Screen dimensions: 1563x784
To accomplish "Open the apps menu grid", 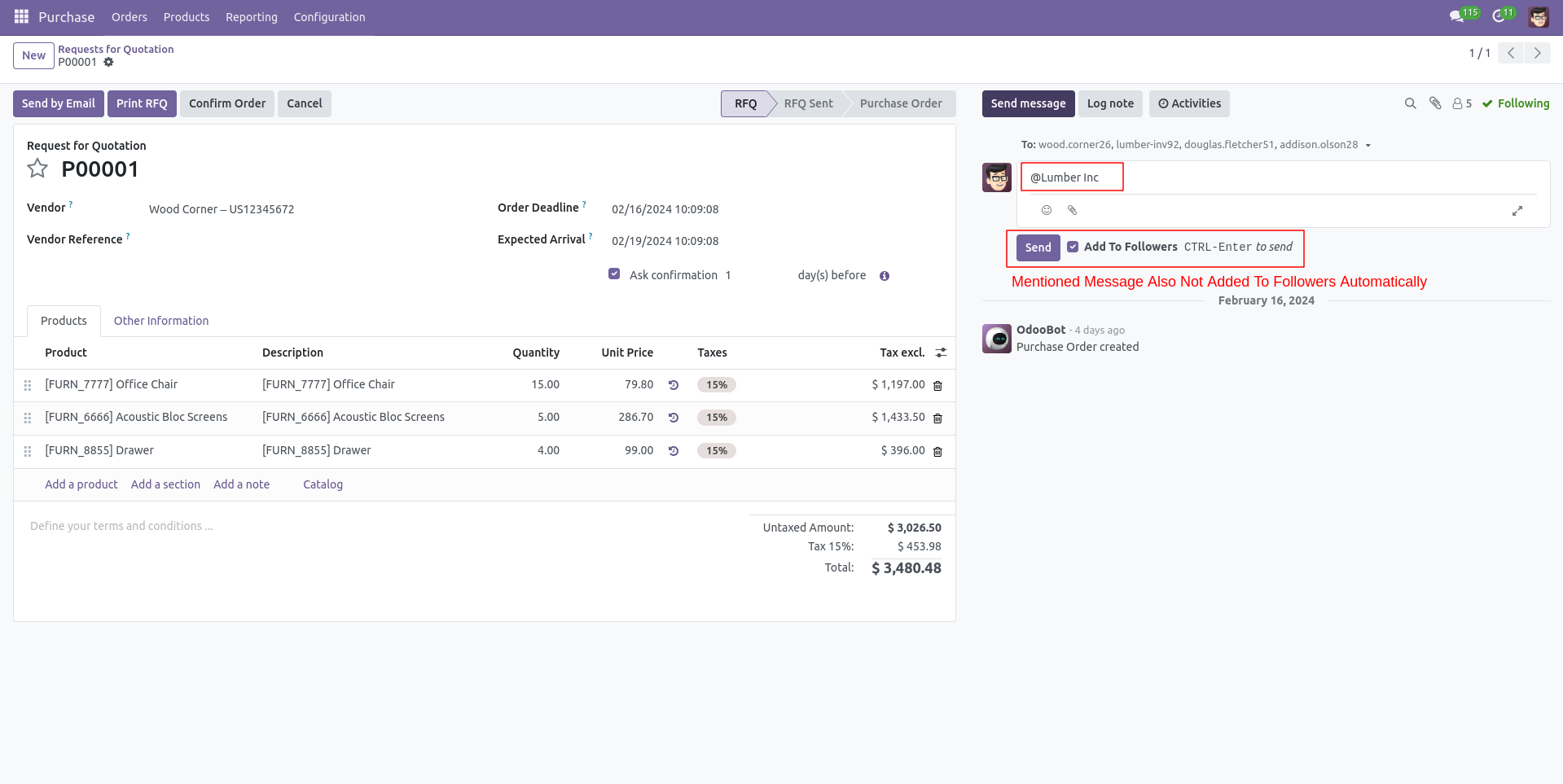I will tap(20, 15).
